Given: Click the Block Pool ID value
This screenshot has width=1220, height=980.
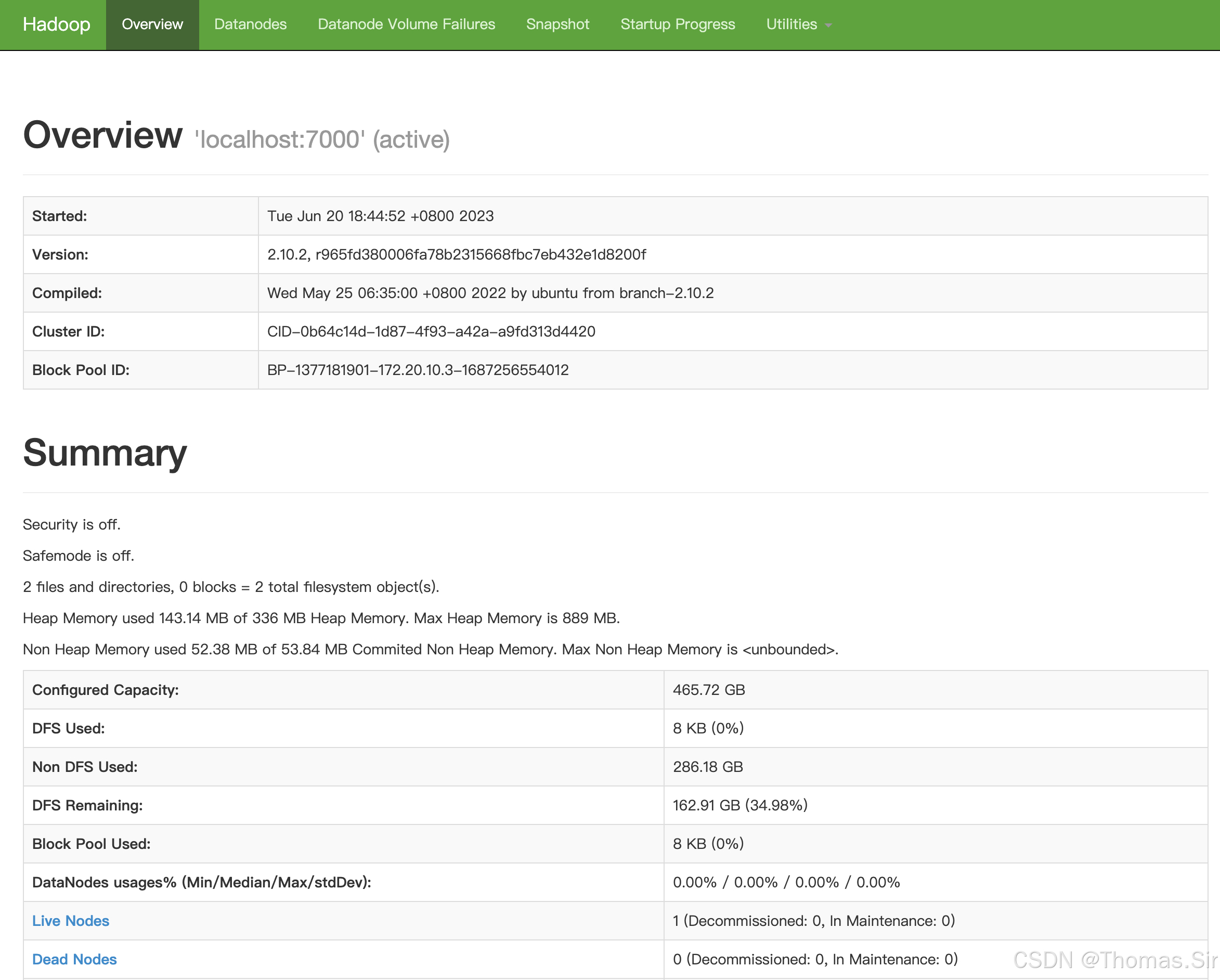Looking at the screenshot, I should (x=418, y=370).
